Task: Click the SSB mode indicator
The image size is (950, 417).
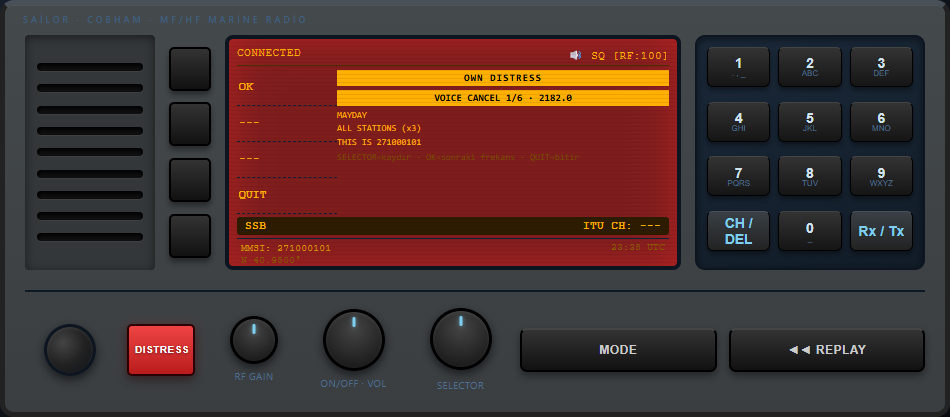Action: coord(256,226)
